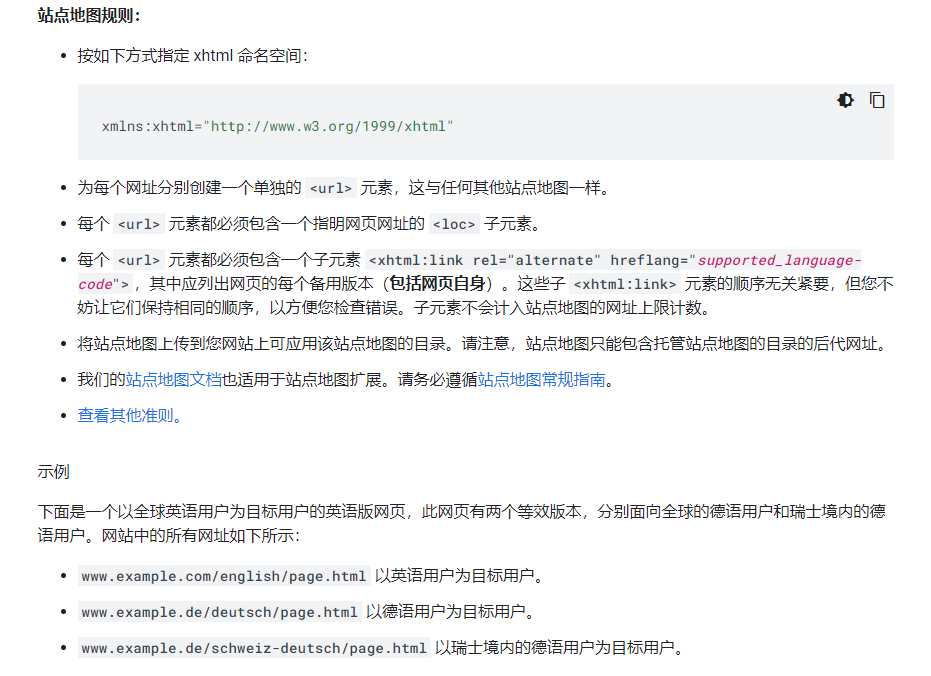This screenshot has height=676, width=931.
Task: Click text 按如下方式指定 xhtml 命名空间
Action: 192,56
